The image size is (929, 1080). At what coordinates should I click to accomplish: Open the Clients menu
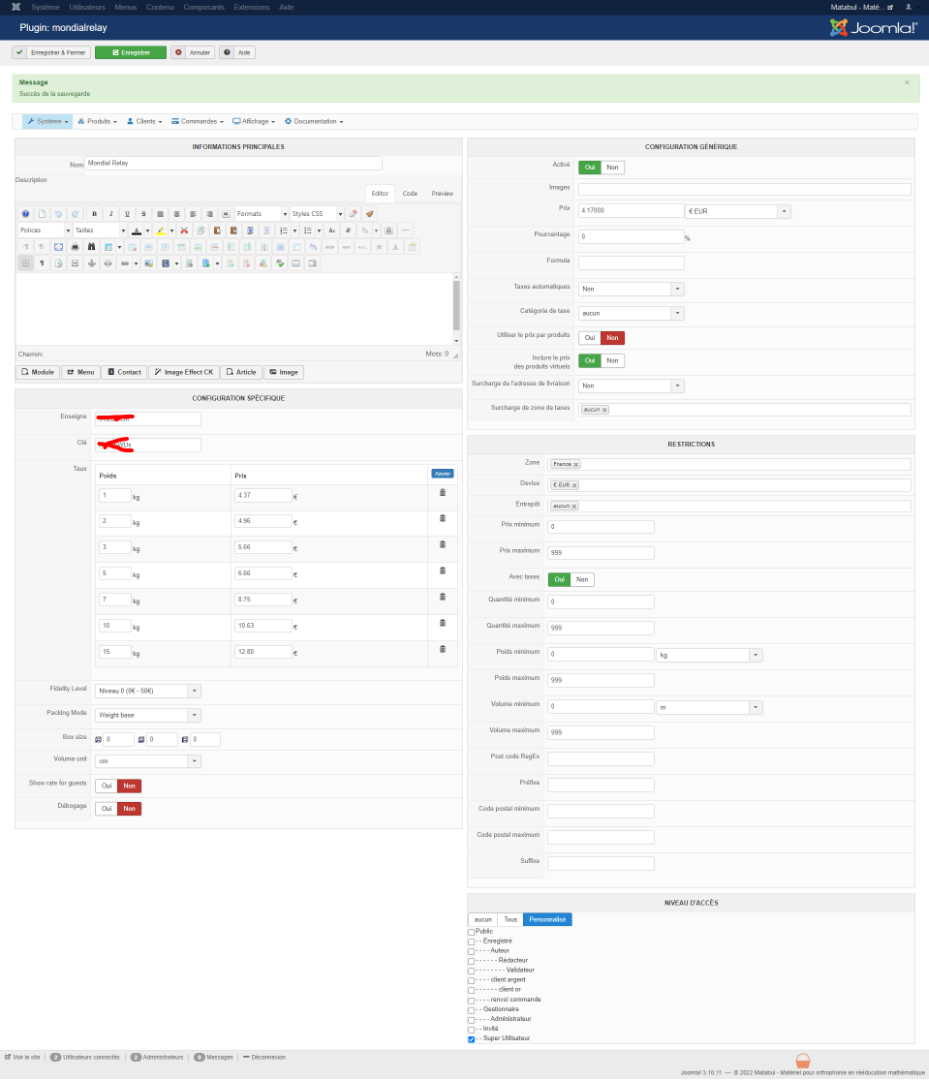click(x=145, y=121)
